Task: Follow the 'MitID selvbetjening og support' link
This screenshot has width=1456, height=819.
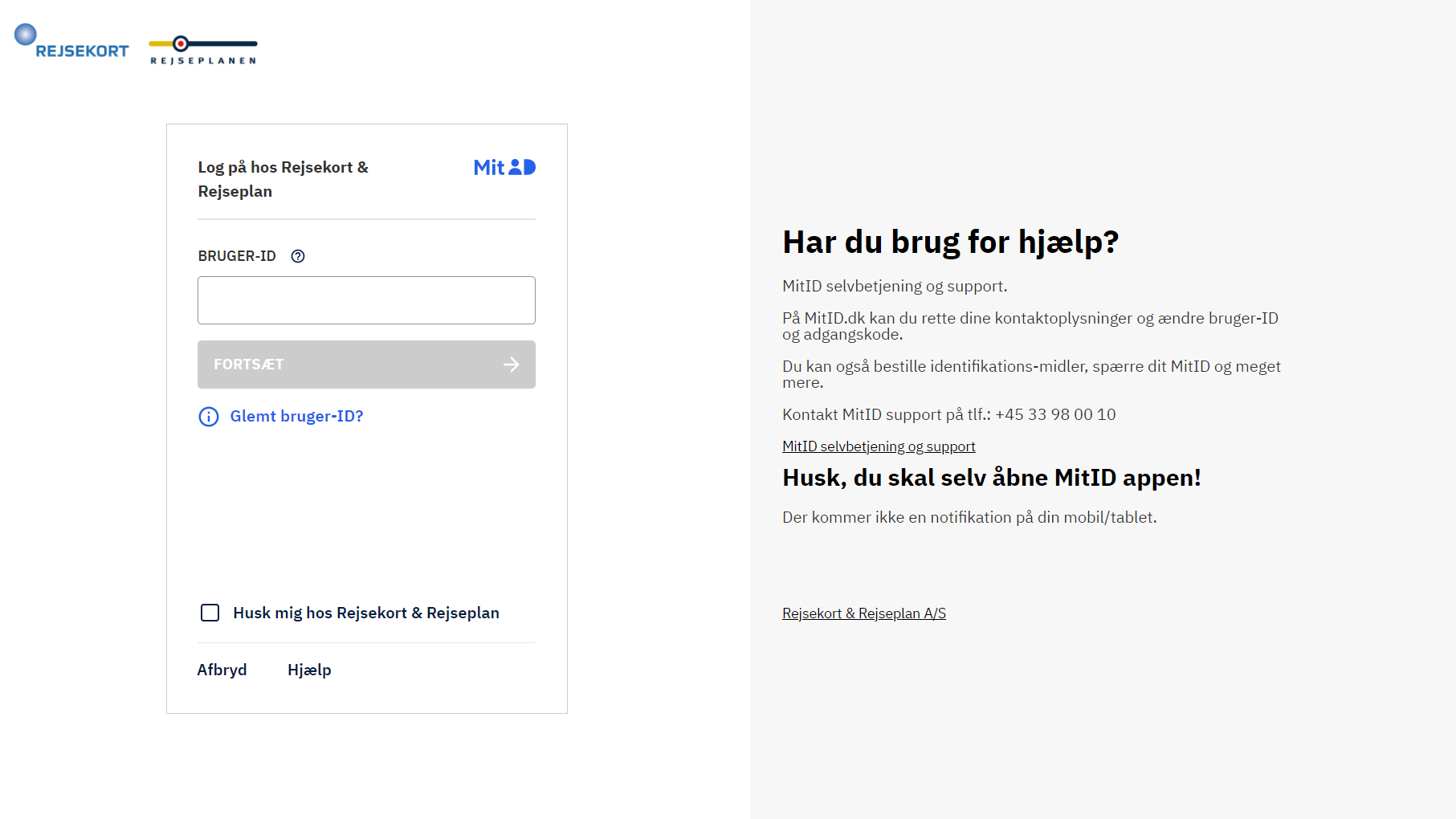Action: point(879,446)
